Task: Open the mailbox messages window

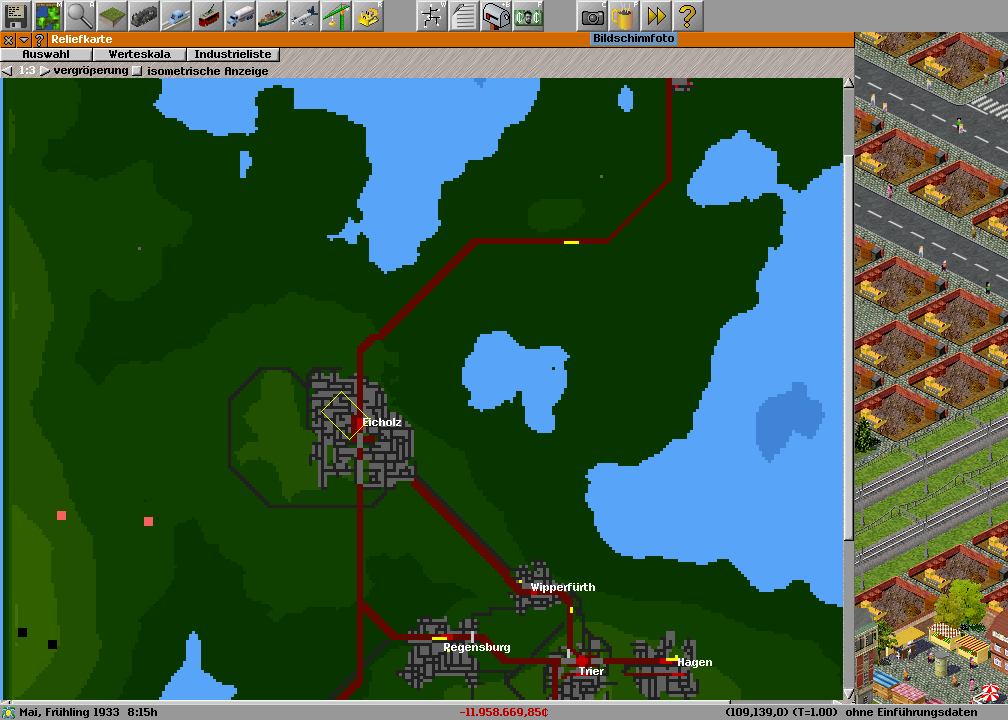Action: pos(496,16)
